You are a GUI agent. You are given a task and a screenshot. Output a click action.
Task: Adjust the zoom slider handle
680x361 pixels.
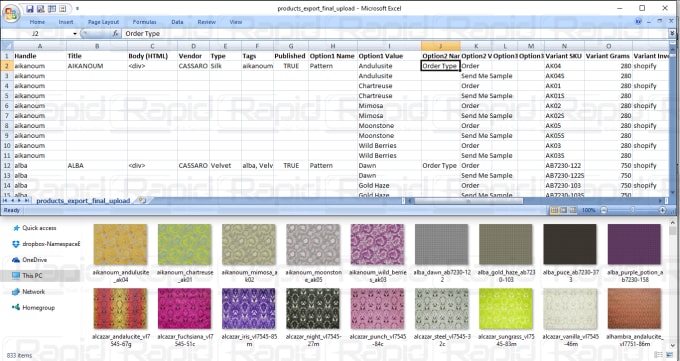pos(633,210)
